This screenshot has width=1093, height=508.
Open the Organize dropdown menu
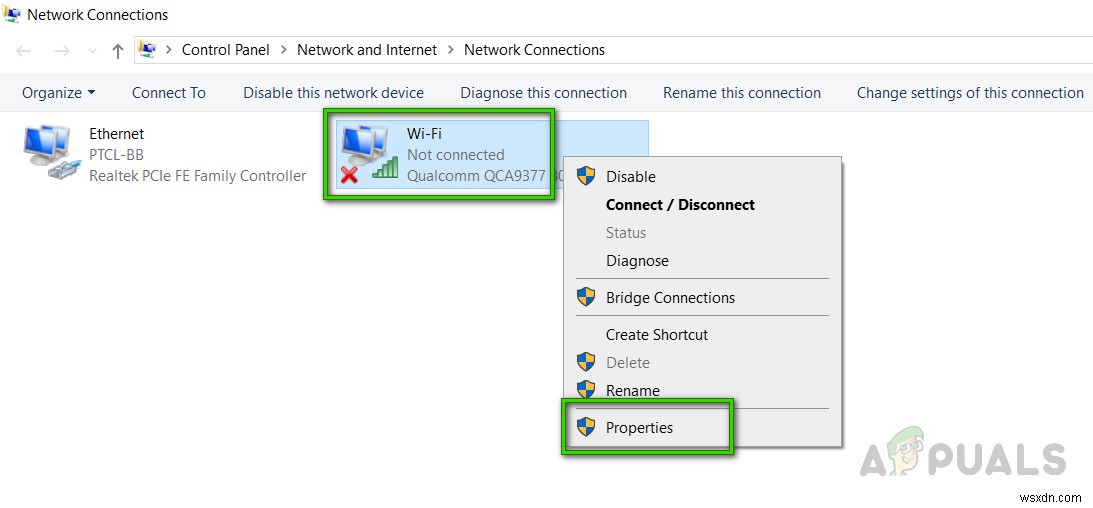click(x=59, y=93)
